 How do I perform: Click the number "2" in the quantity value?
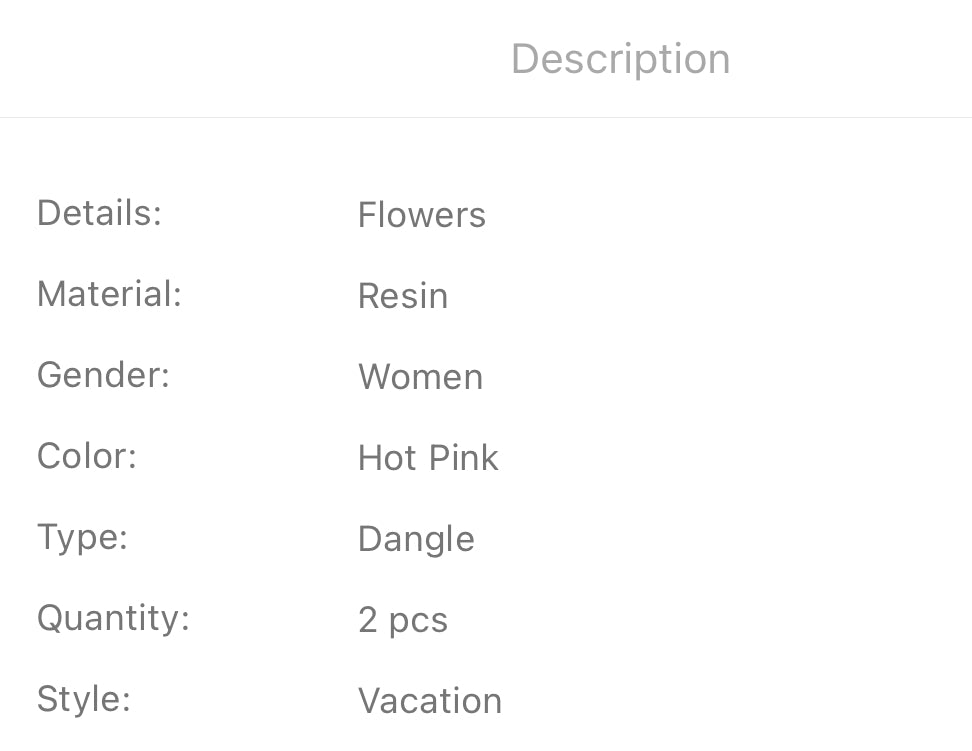(367, 621)
